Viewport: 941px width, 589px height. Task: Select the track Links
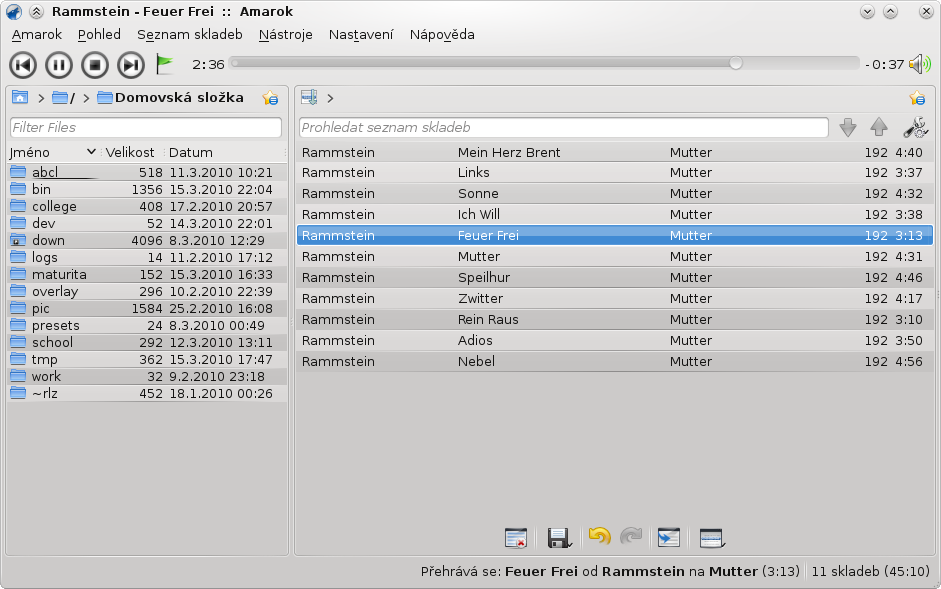pyautogui.click(x=615, y=172)
